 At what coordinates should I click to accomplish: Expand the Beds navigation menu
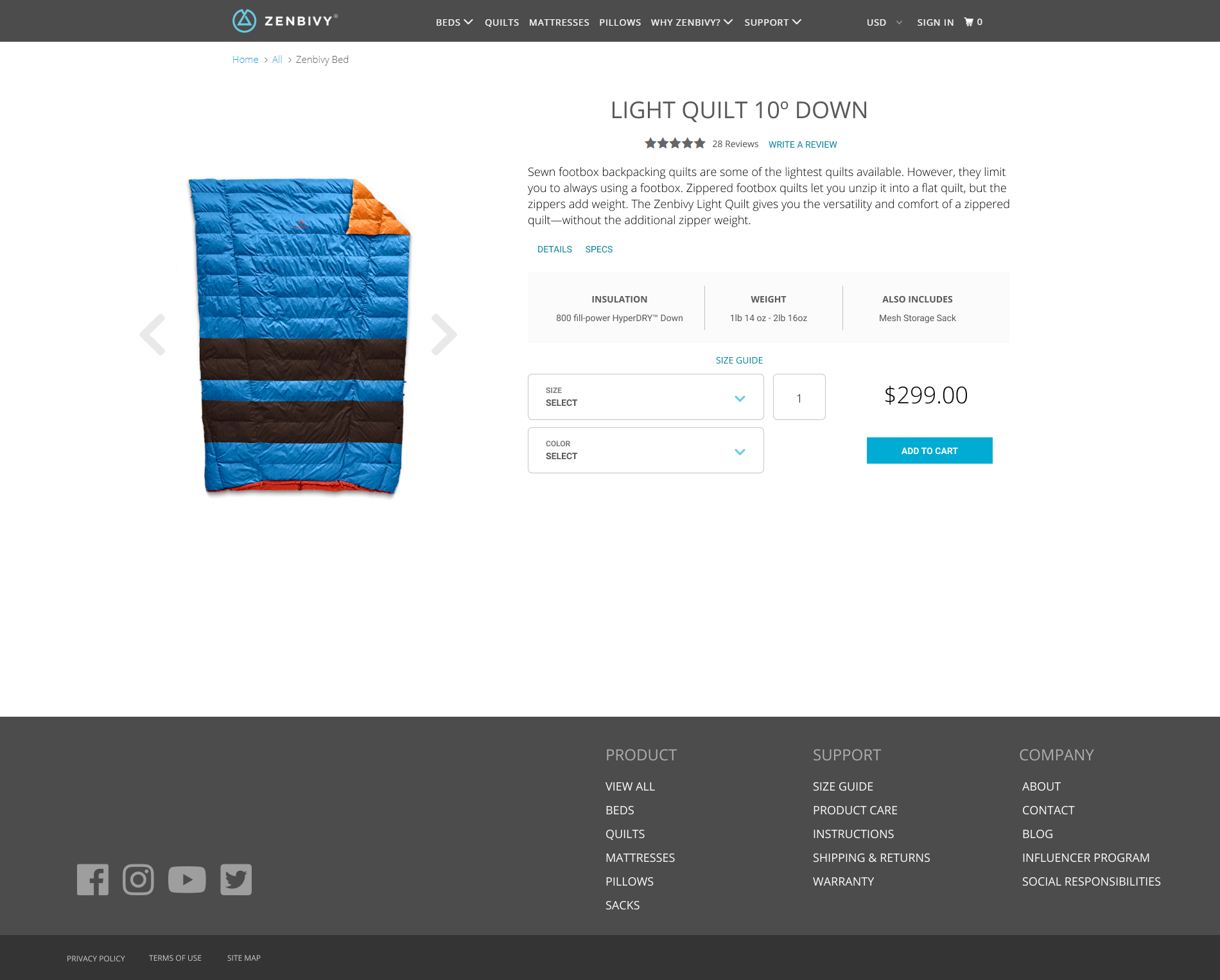click(x=454, y=22)
